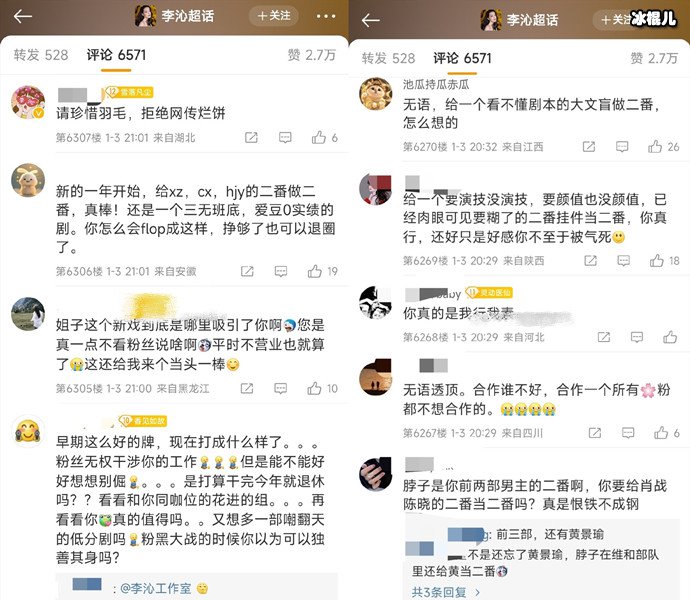Image resolution: width=690 pixels, height=600 pixels.
Task: Like the comment on floor 6305
Action: click(314, 388)
